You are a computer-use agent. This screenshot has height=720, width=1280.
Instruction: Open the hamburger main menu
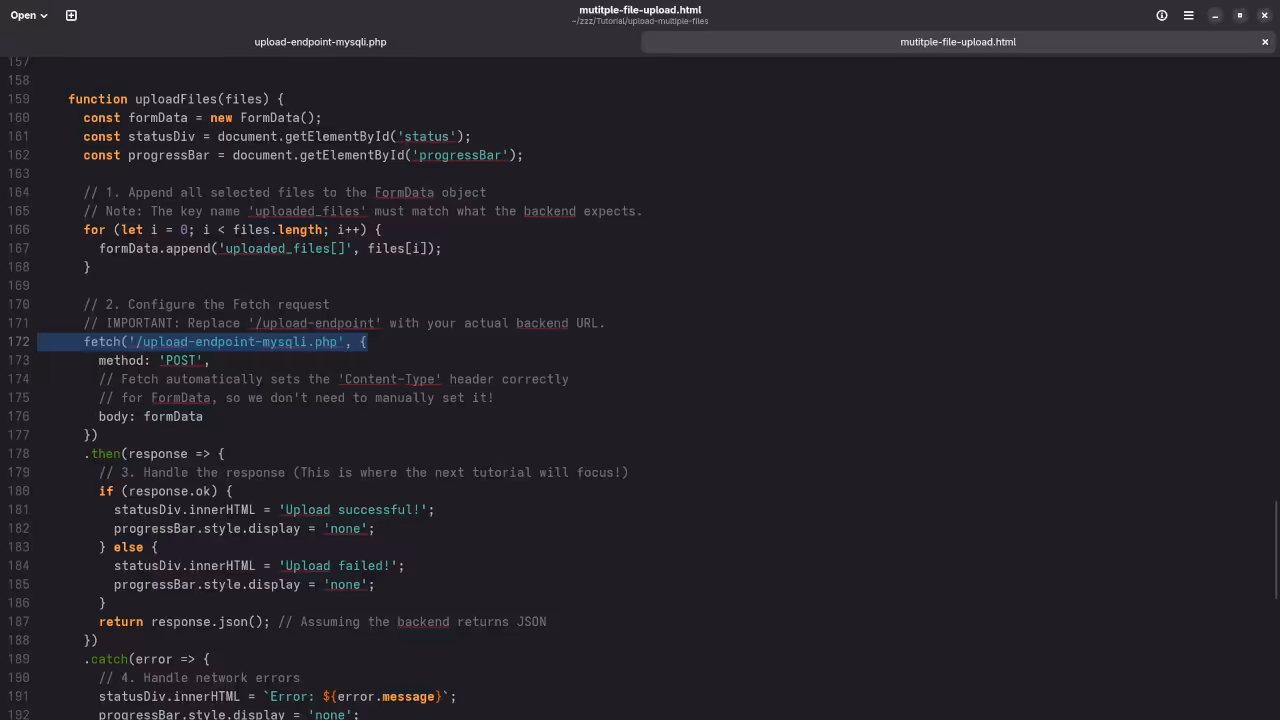pos(1188,15)
